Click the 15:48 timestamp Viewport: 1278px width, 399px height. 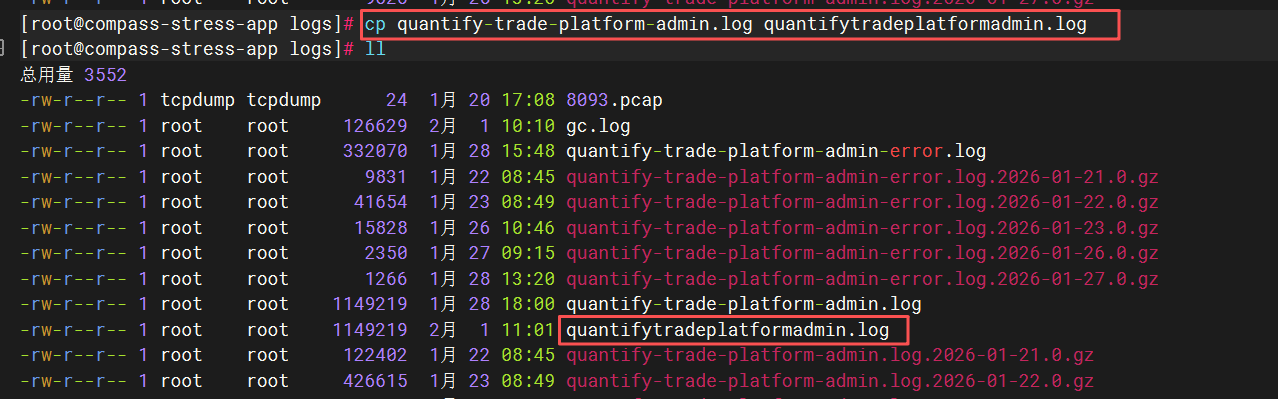527,151
